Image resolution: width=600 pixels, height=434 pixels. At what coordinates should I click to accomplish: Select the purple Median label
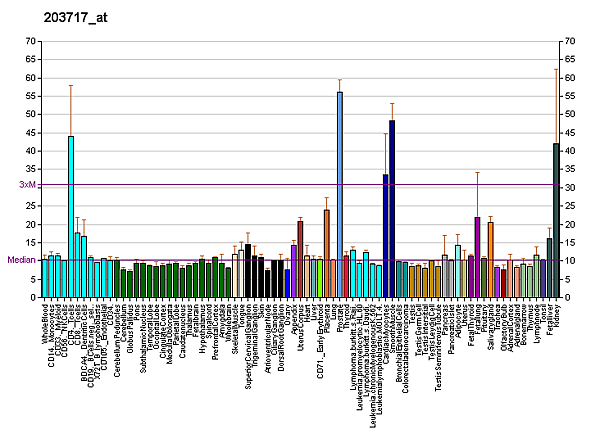point(23,260)
